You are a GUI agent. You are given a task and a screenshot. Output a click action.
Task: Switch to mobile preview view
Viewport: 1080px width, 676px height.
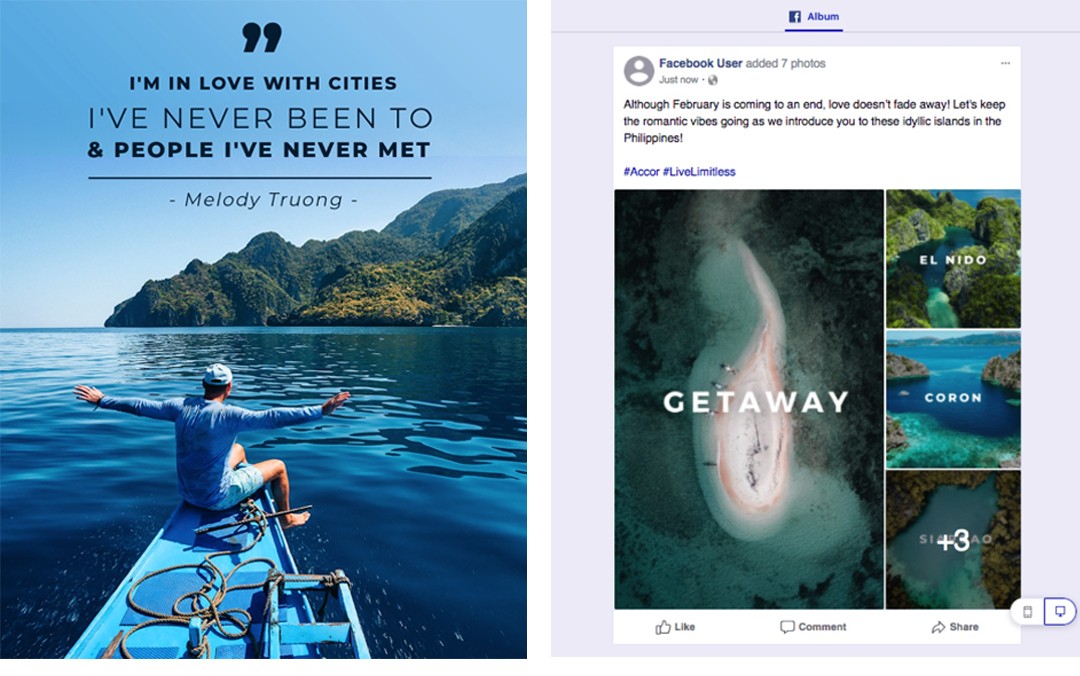[x=1028, y=611]
